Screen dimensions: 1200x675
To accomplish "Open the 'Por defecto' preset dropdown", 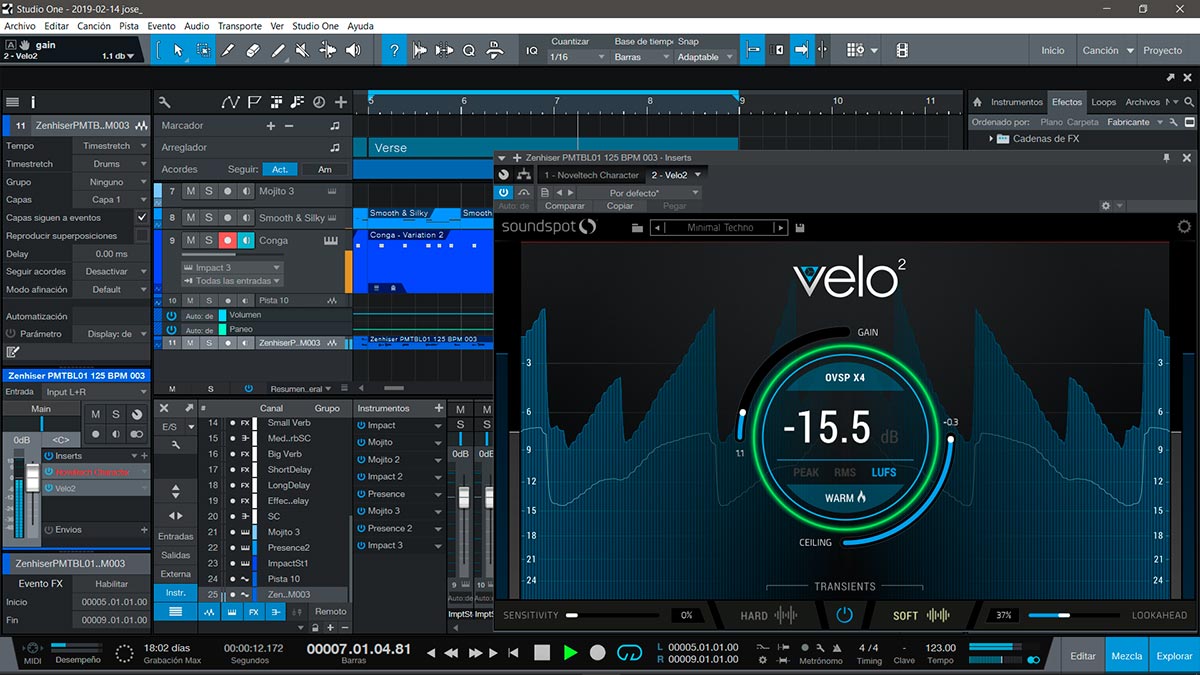I will pyautogui.click(x=639, y=192).
